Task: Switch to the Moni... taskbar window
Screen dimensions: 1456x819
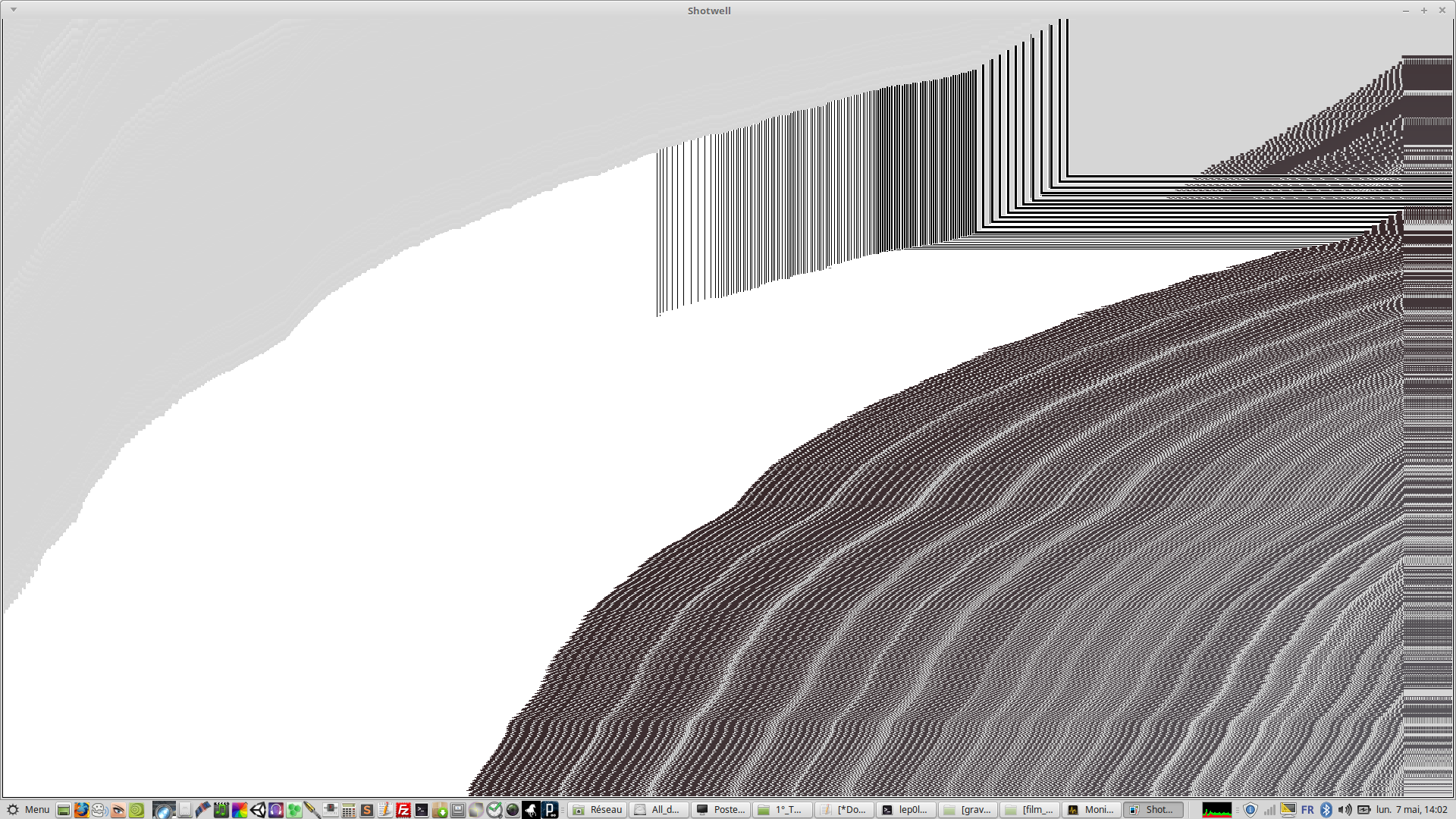Action: (x=1090, y=810)
